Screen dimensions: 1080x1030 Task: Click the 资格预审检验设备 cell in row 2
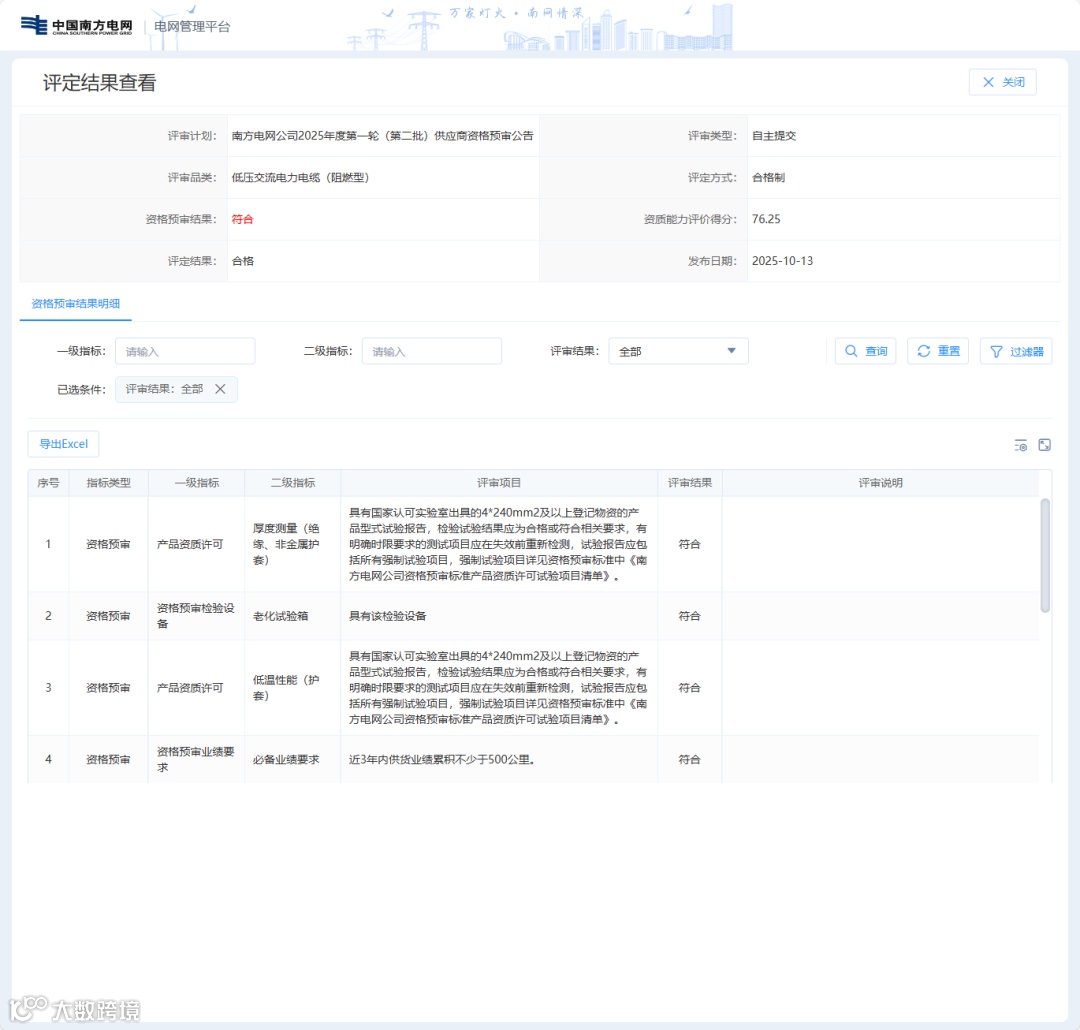click(x=196, y=616)
